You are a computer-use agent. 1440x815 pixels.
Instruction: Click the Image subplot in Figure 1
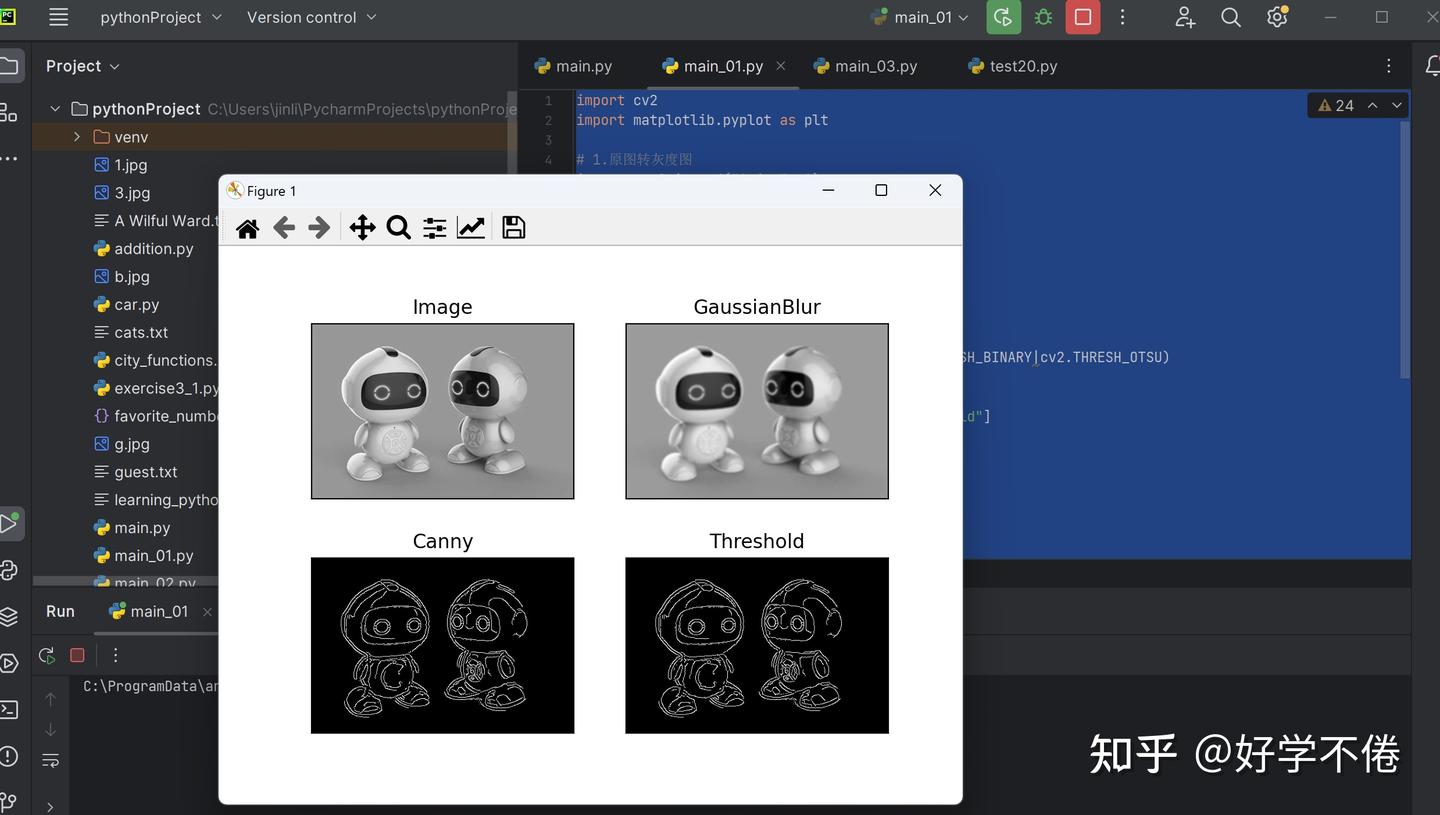(442, 411)
